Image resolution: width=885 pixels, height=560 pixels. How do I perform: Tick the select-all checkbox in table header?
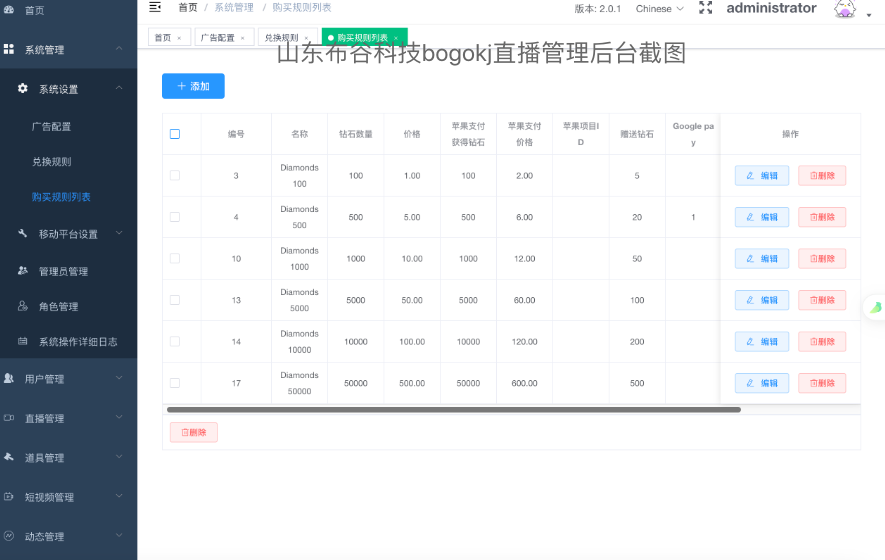click(x=175, y=134)
